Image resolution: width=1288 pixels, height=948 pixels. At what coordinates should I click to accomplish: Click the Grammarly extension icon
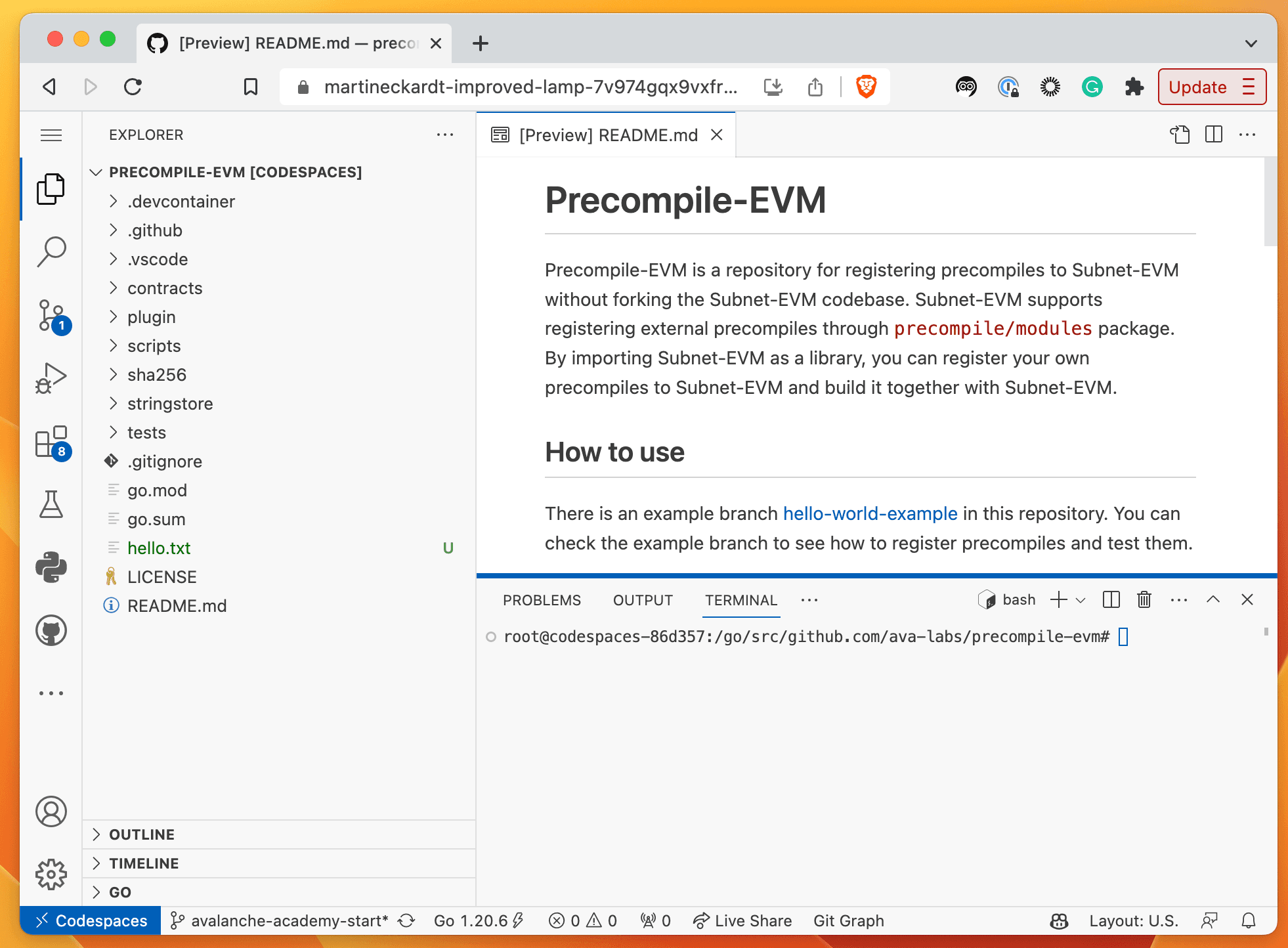click(x=1092, y=87)
